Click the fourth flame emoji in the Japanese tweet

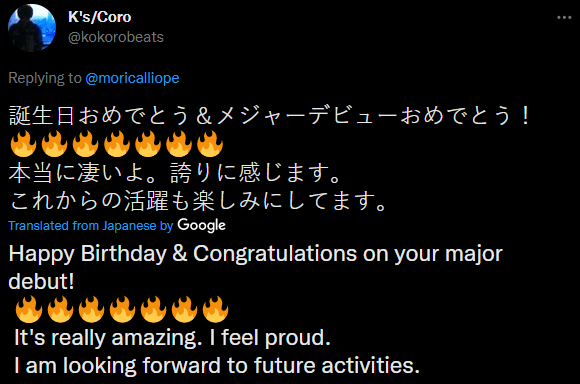pos(117,144)
